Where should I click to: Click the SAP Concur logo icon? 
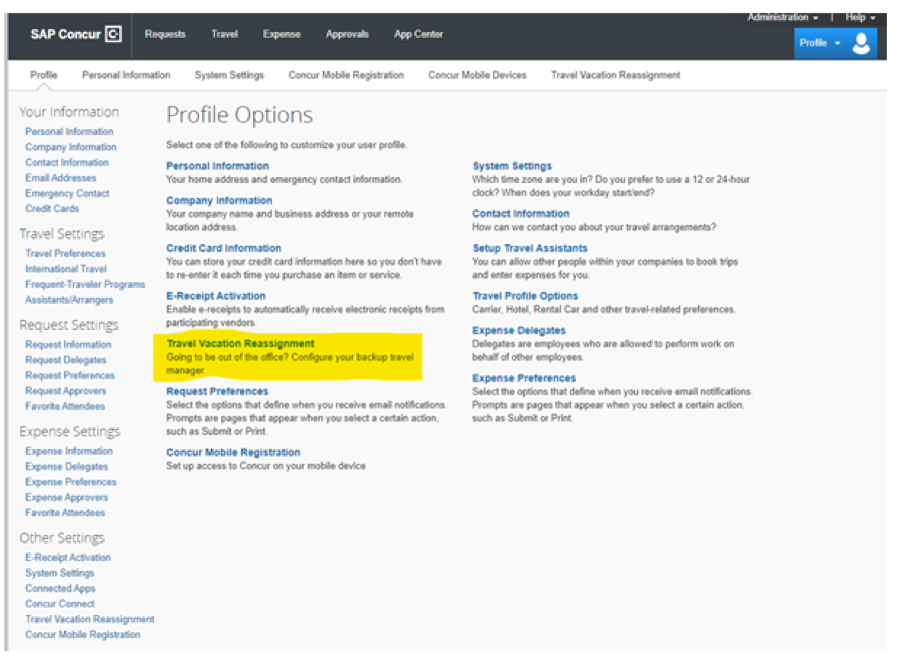click(113, 34)
